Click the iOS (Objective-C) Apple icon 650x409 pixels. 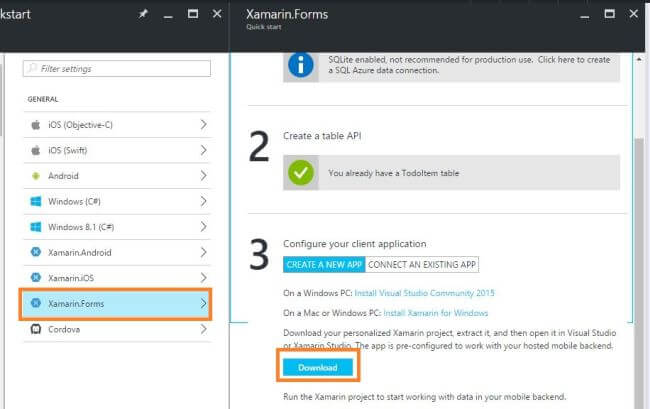(x=36, y=125)
